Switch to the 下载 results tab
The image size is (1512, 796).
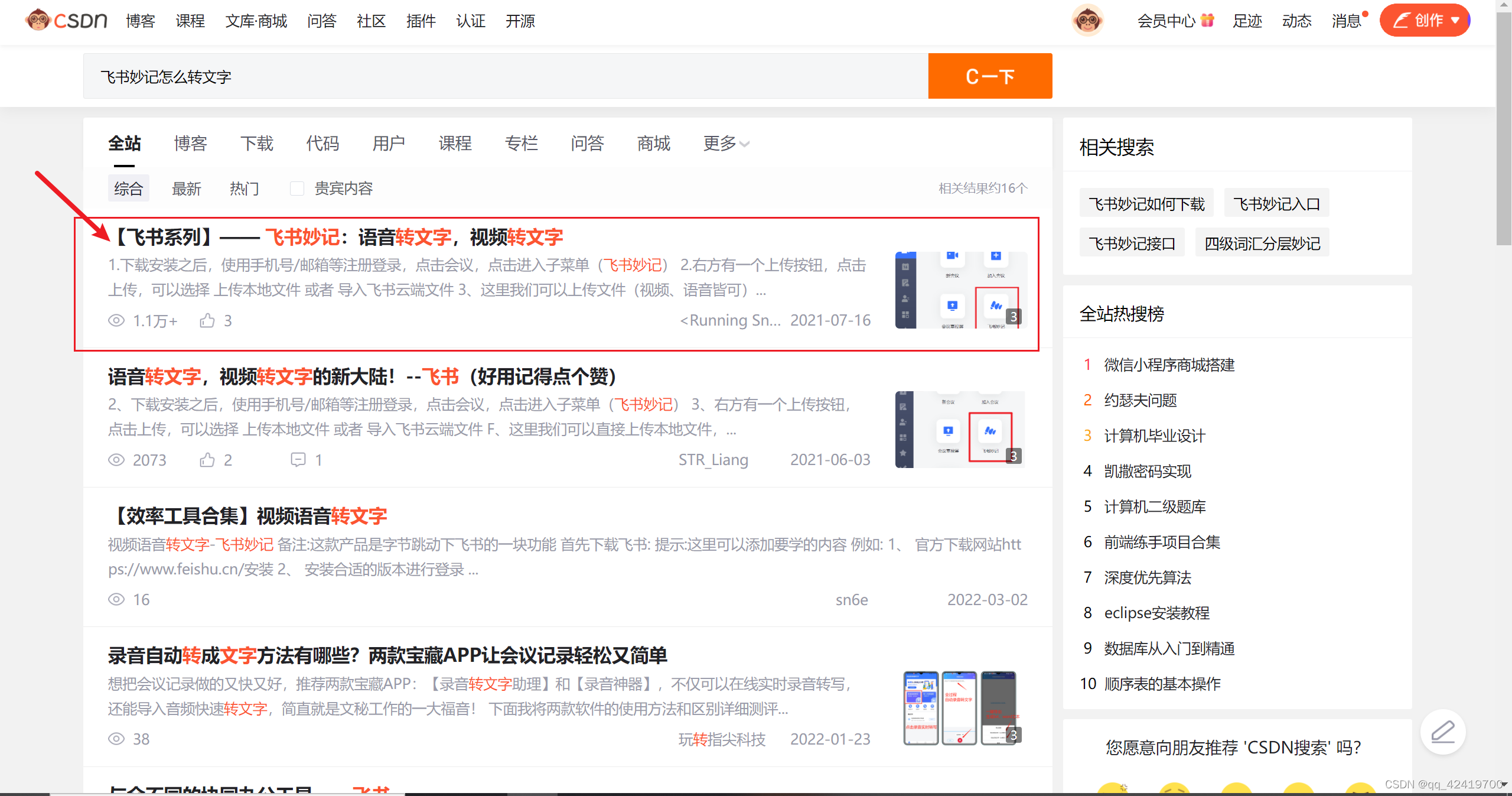point(256,144)
